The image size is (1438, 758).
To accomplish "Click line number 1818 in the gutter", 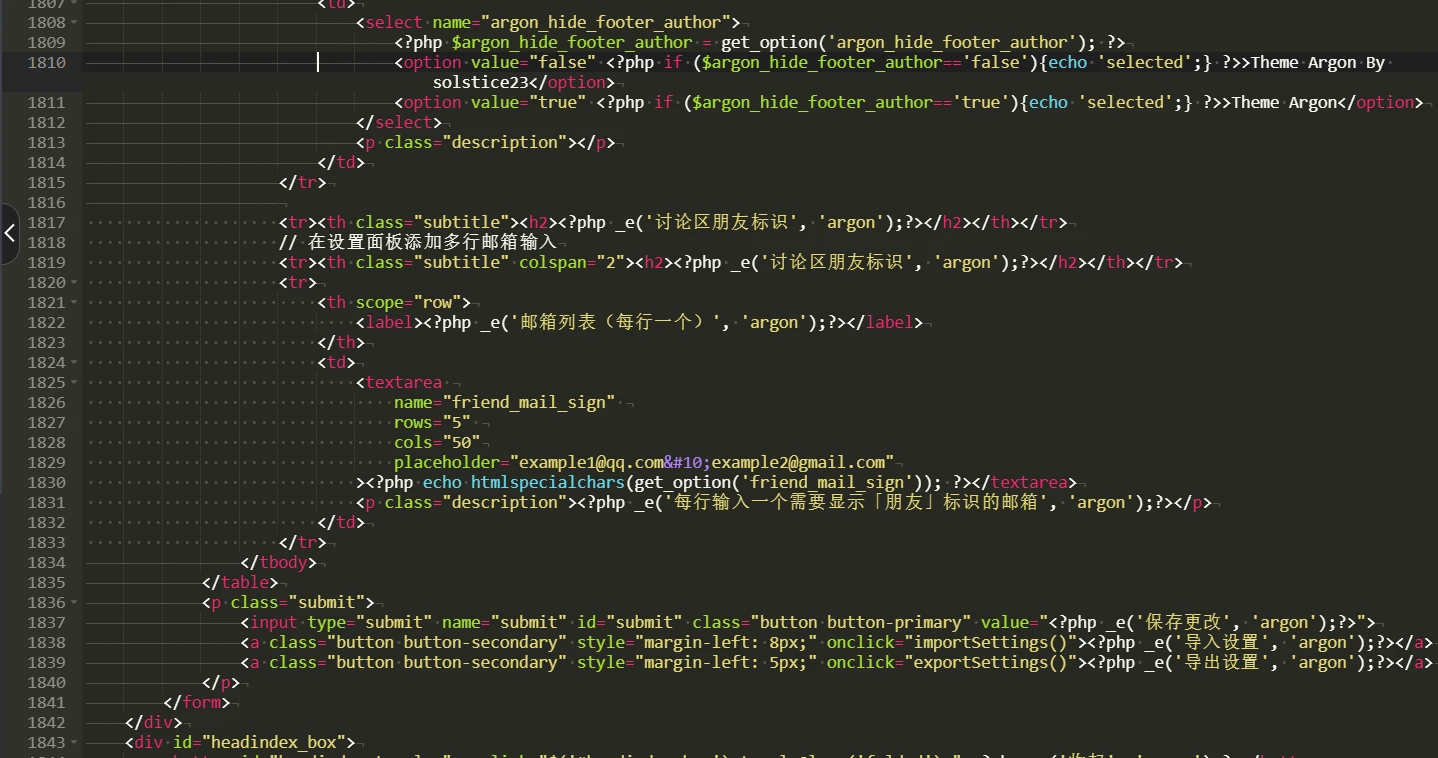I will (x=46, y=242).
